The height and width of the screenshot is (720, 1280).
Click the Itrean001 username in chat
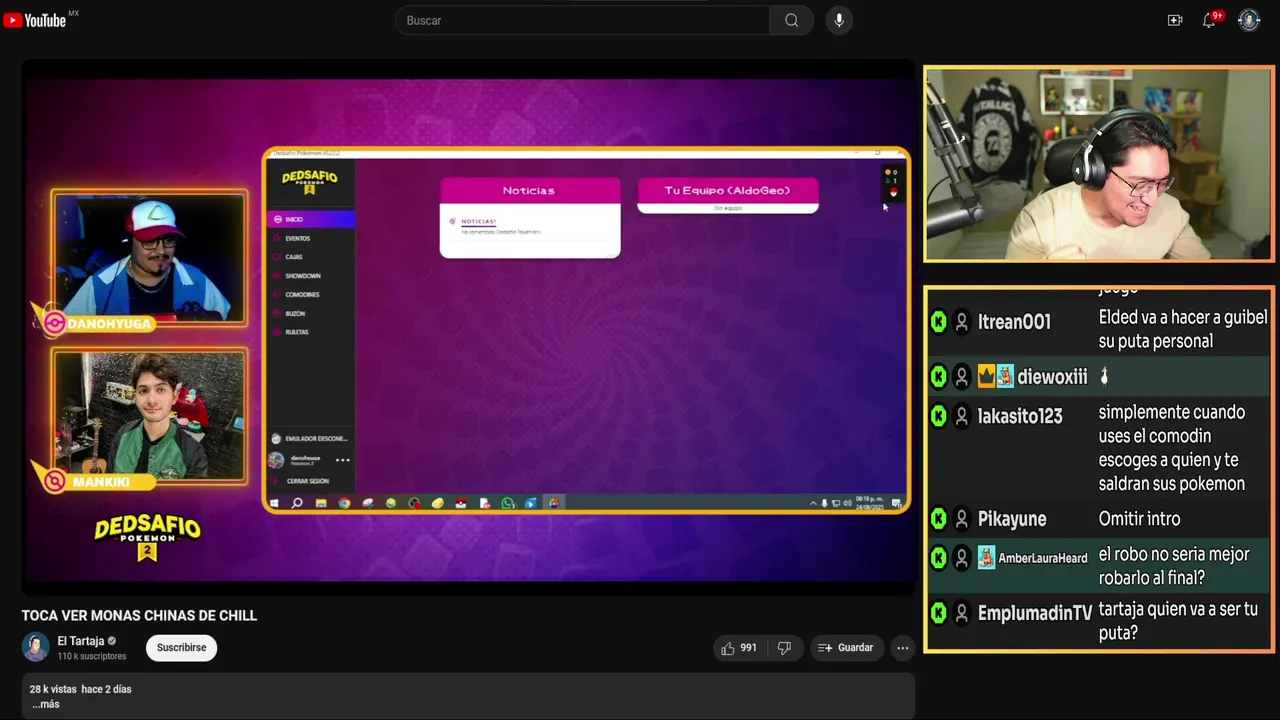tap(1014, 322)
